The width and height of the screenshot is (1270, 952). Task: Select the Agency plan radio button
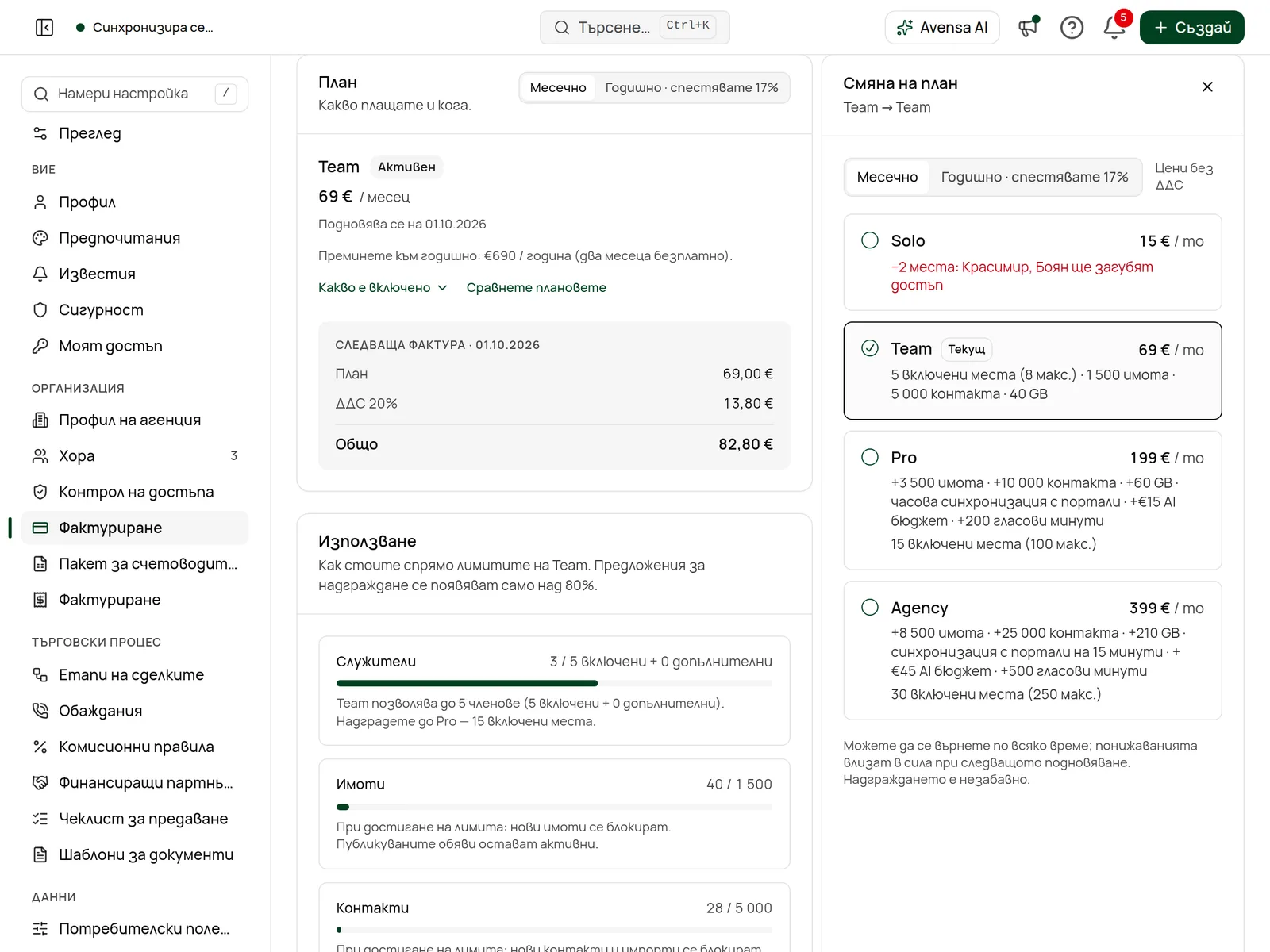(870, 608)
